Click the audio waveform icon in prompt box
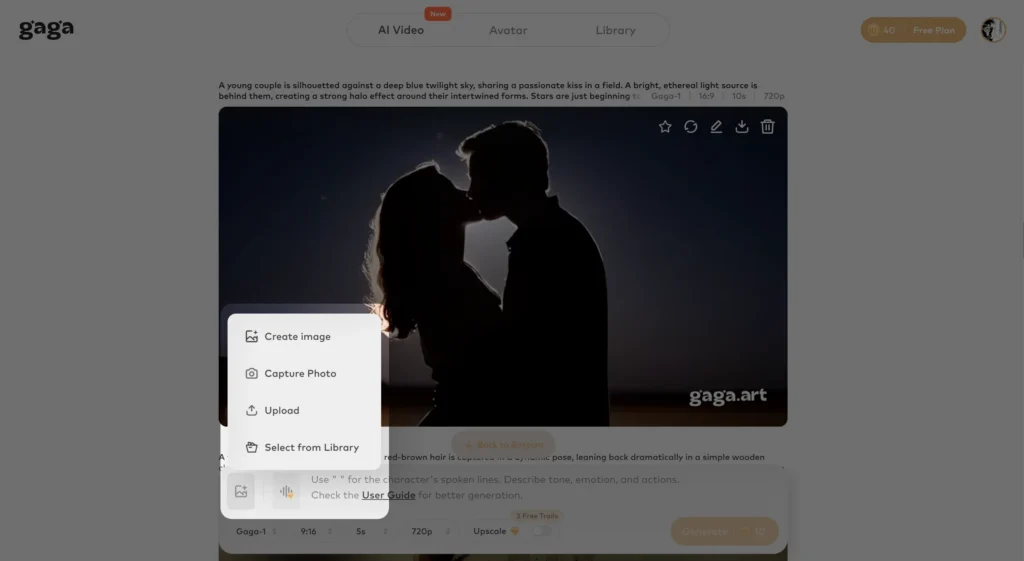The width and height of the screenshot is (1024, 561). (286, 491)
